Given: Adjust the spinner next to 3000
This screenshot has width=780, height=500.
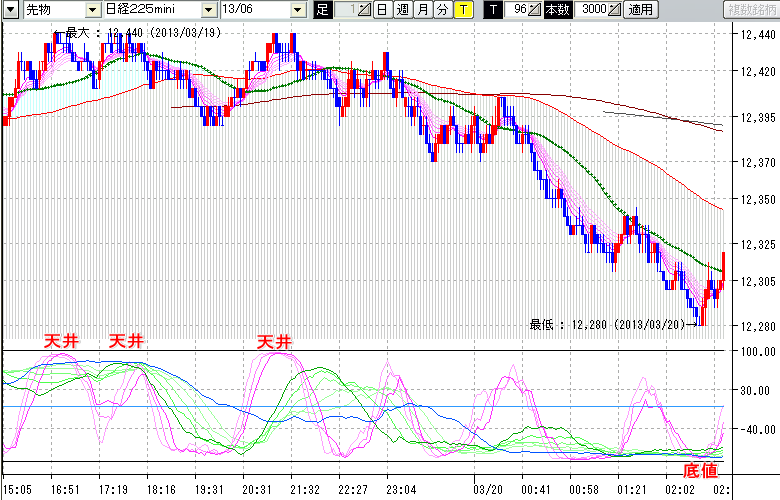Looking at the screenshot, I should pos(613,10).
